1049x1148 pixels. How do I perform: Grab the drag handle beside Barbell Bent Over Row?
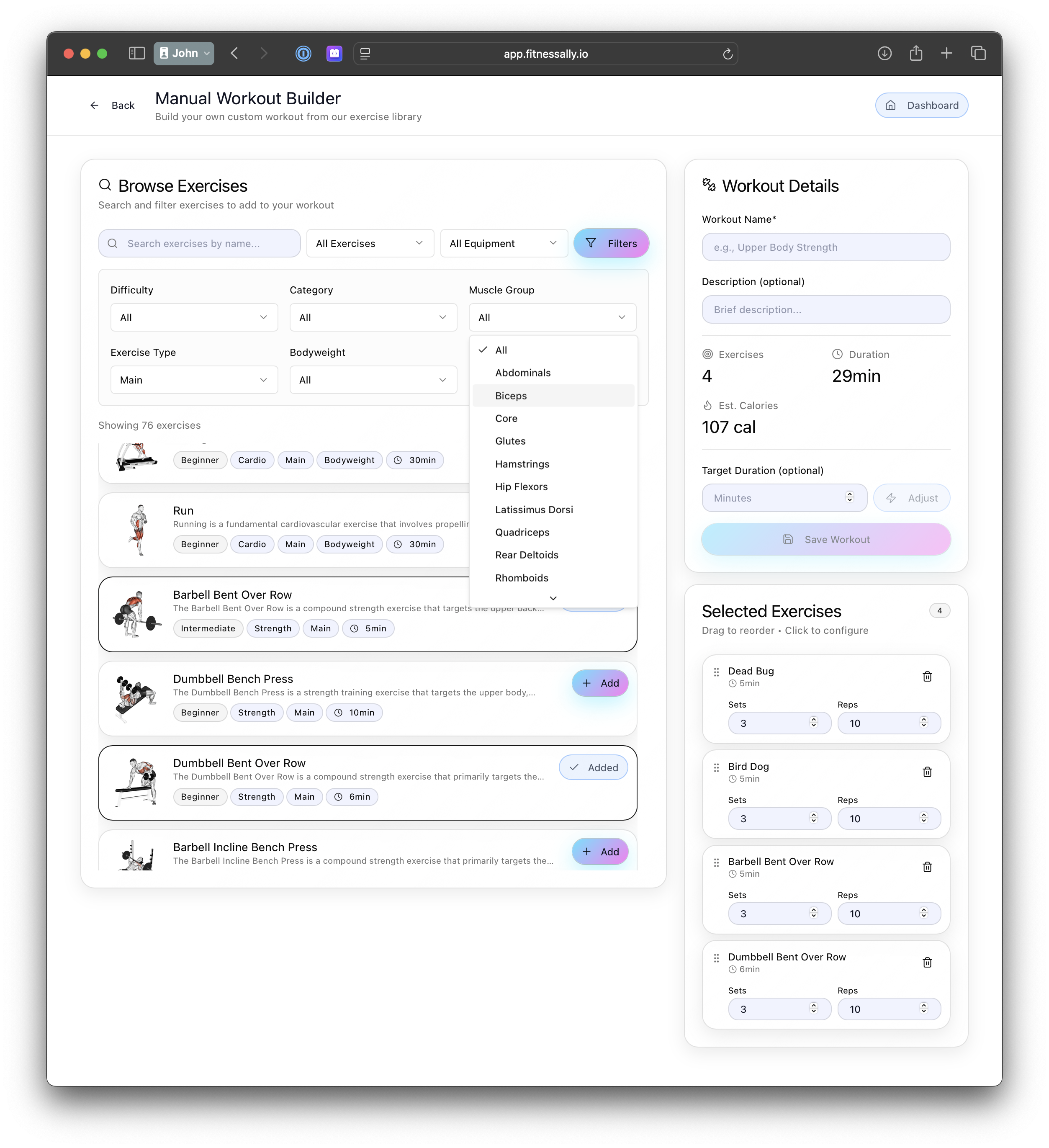click(716, 863)
